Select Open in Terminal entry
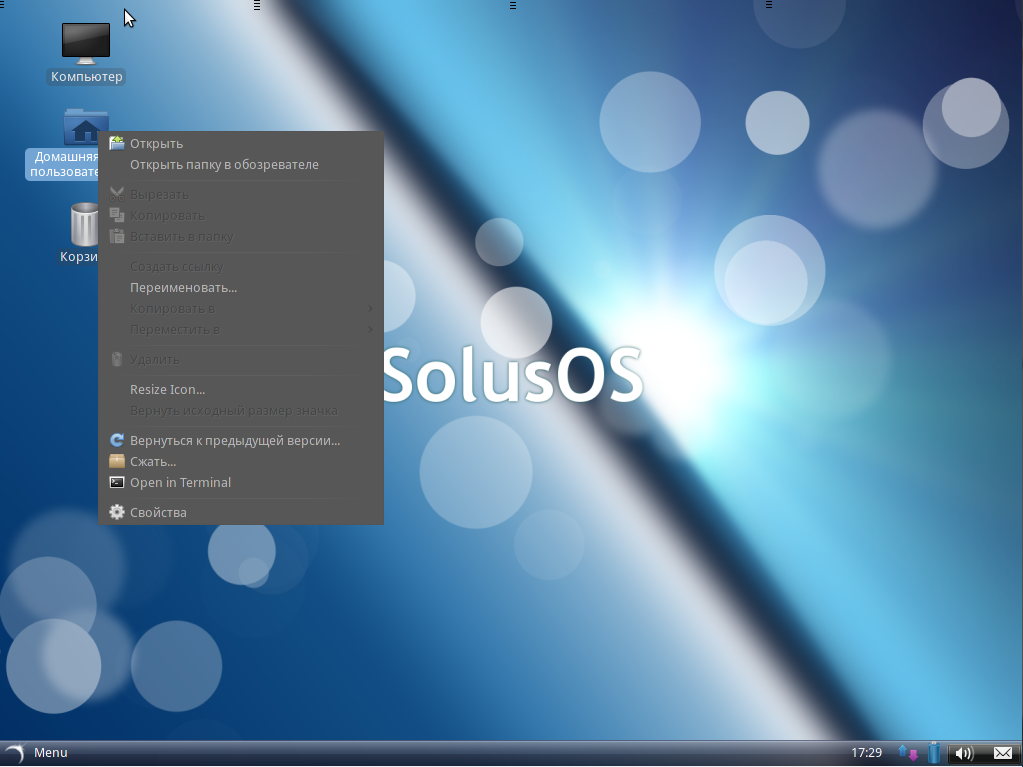Screen dimensions: 1023x767 click(x=241, y=483)
